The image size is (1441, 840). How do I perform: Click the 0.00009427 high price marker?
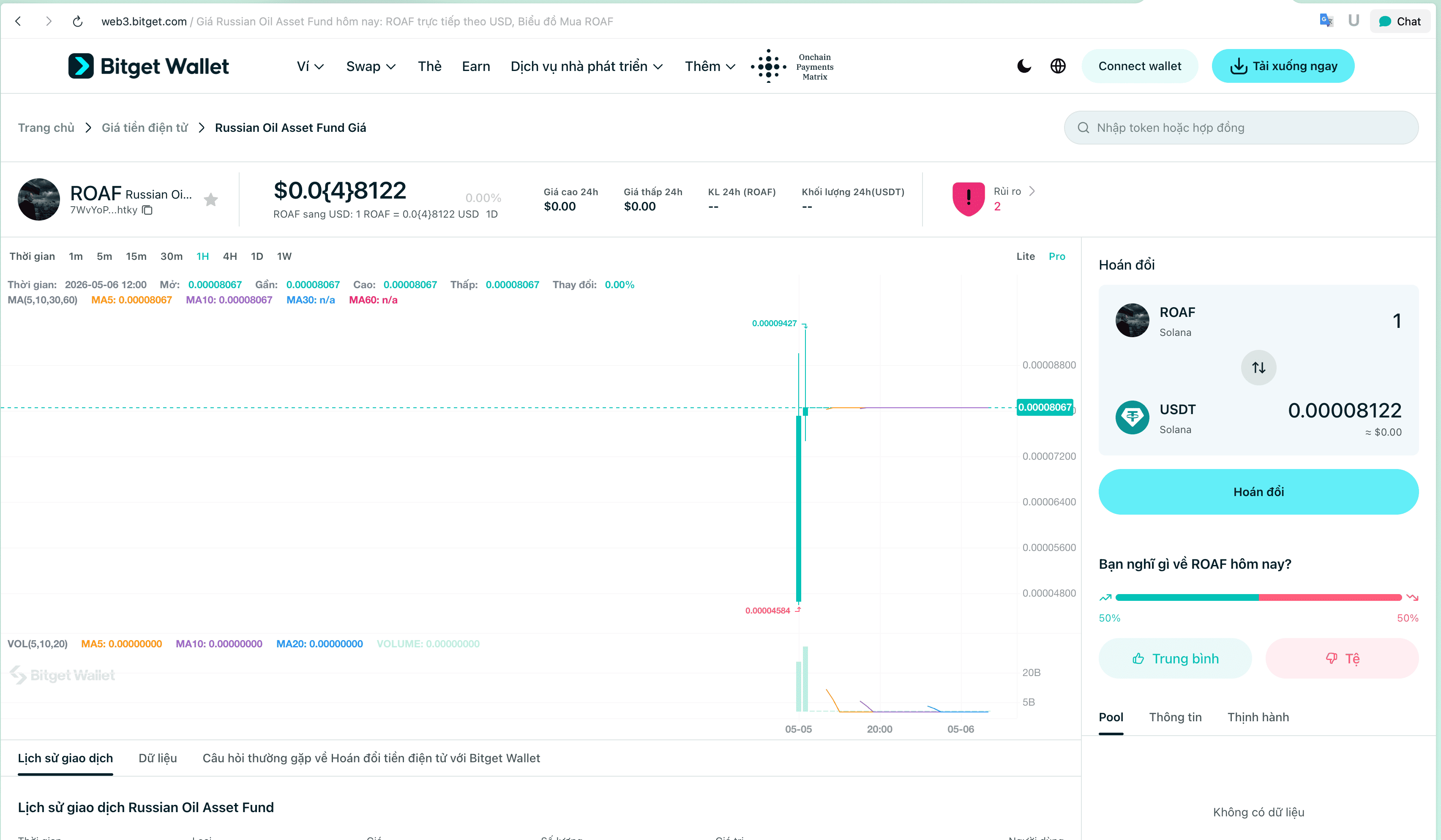pyautogui.click(x=774, y=323)
